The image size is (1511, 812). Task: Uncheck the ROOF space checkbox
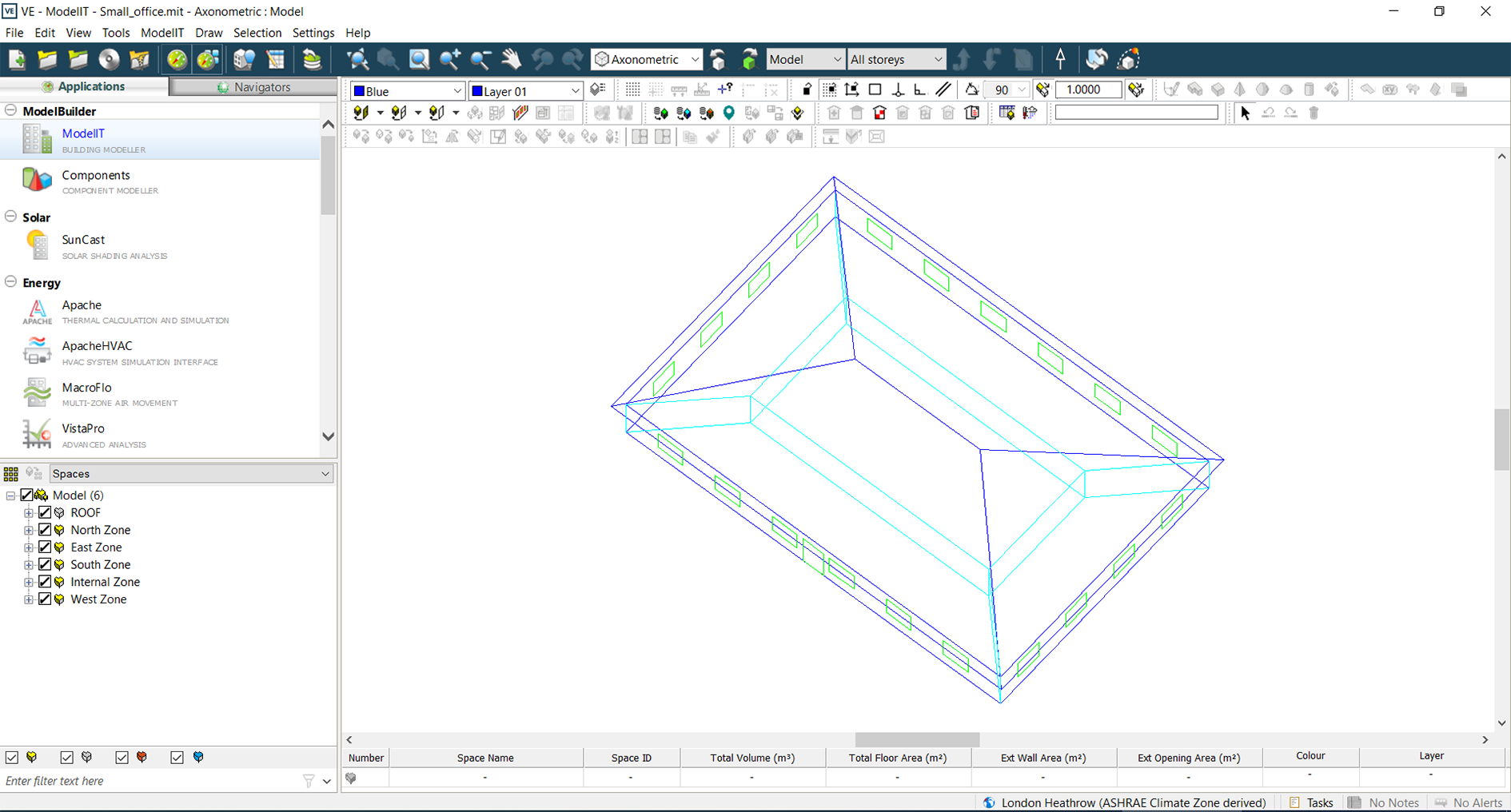tap(45, 513)
